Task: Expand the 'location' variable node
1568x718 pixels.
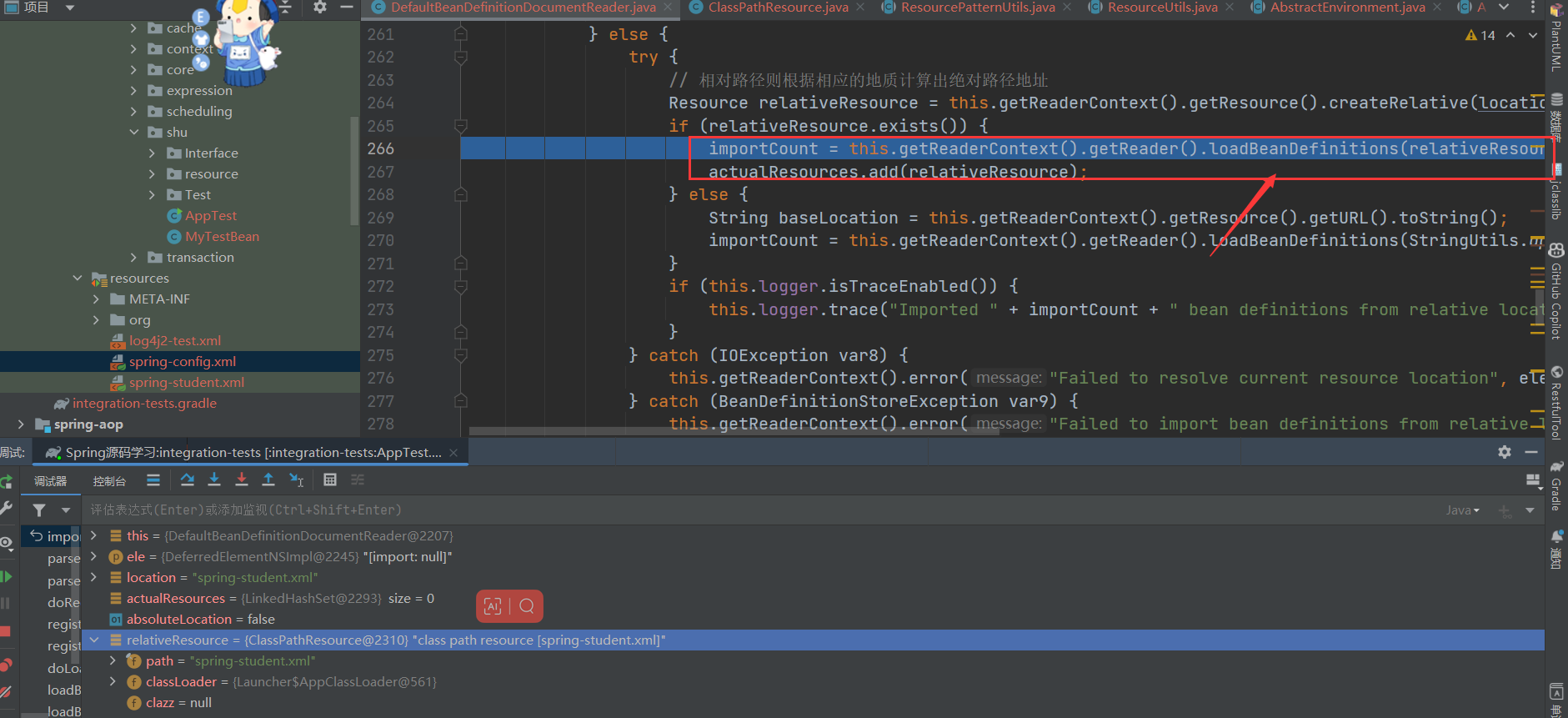Action: 93,577
